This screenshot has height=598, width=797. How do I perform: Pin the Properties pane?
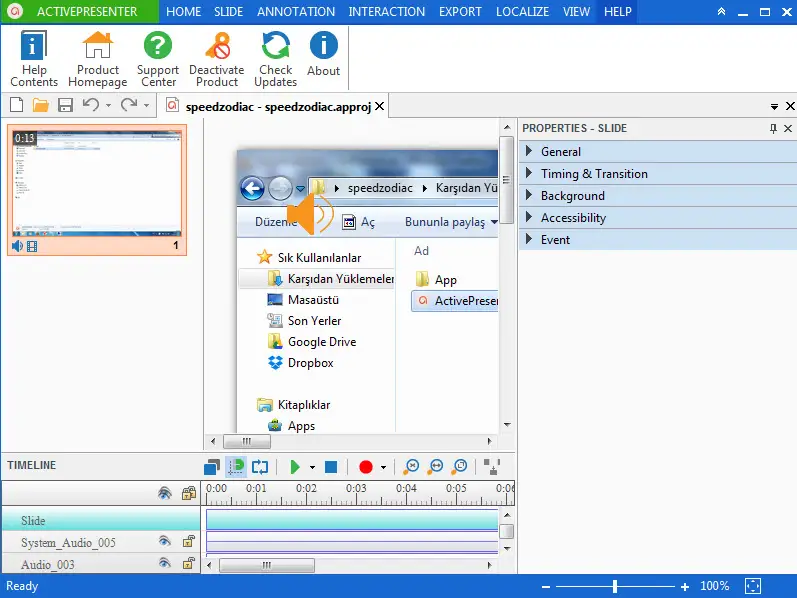tap(773, 129)
